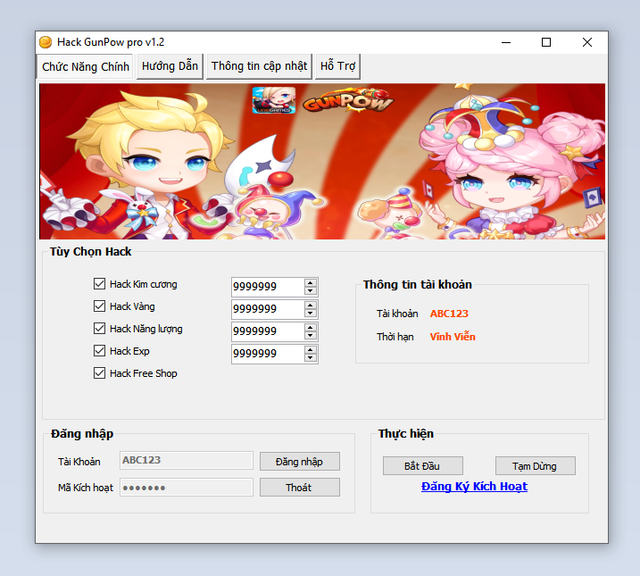Click the Thoát button
The height and width of the screenshot is (578, 640).
coord(299,487)
